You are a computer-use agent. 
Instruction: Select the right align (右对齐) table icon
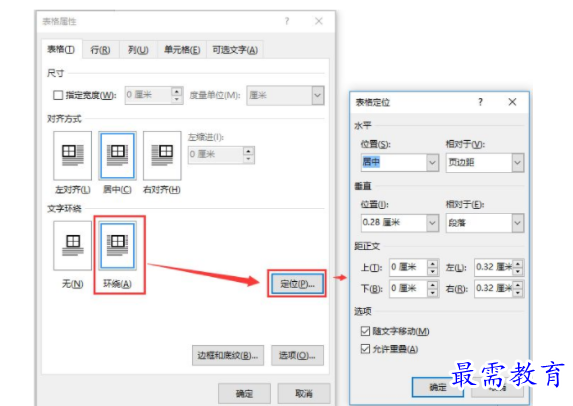tap(162, 156)
